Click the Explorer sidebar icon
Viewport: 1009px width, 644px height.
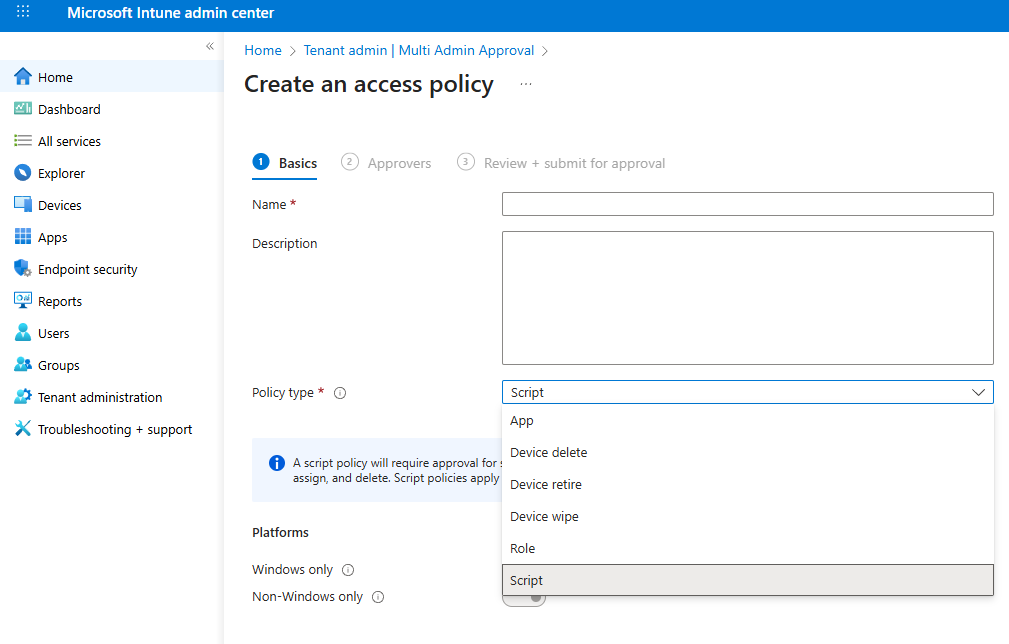click(22, 172)
